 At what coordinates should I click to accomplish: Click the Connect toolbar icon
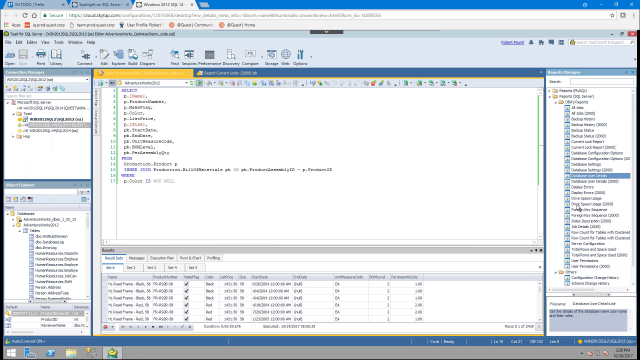(x=85, y=57)
